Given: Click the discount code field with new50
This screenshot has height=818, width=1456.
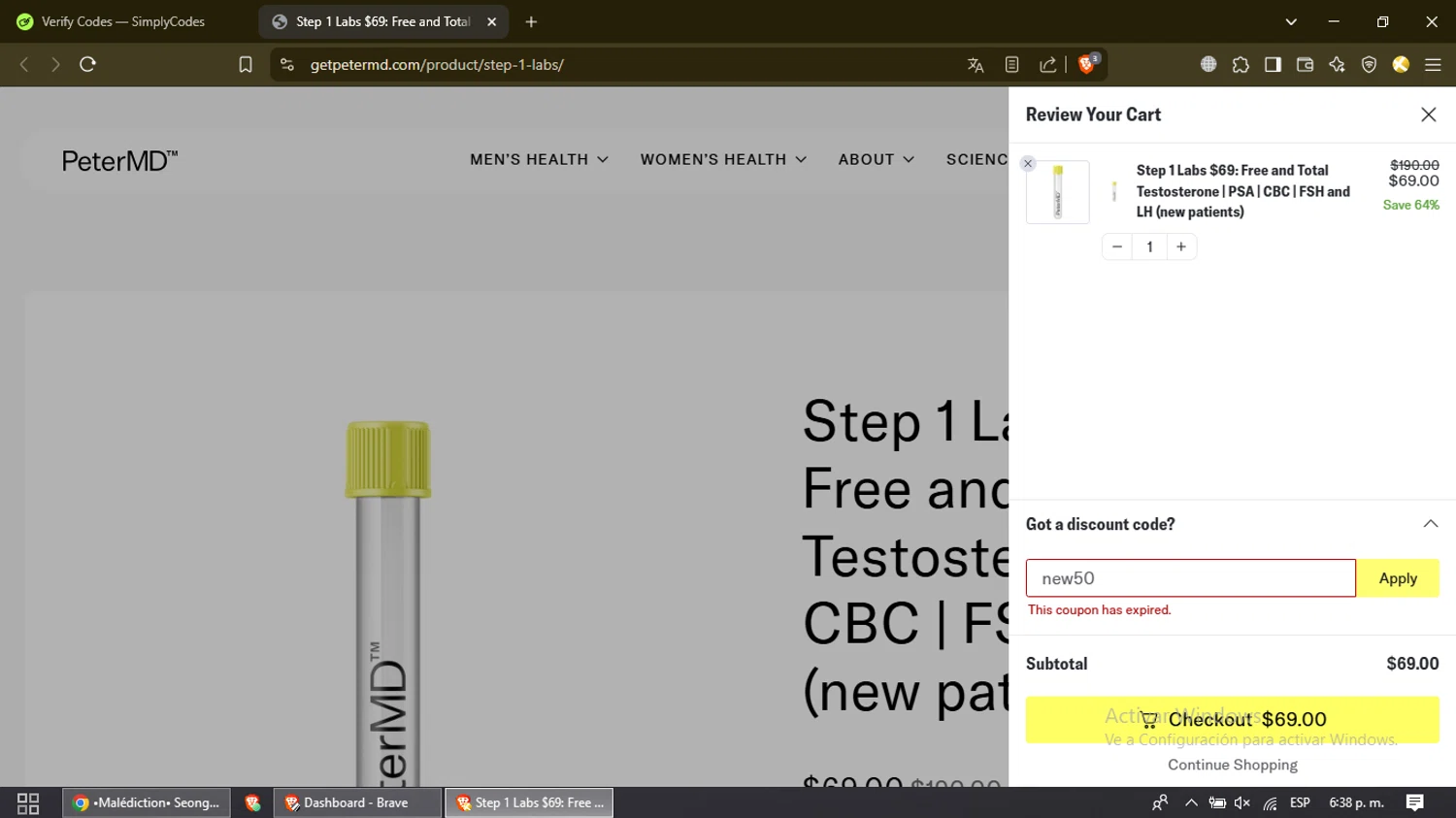Looking at the screenshot, I should coord(1191,578).
